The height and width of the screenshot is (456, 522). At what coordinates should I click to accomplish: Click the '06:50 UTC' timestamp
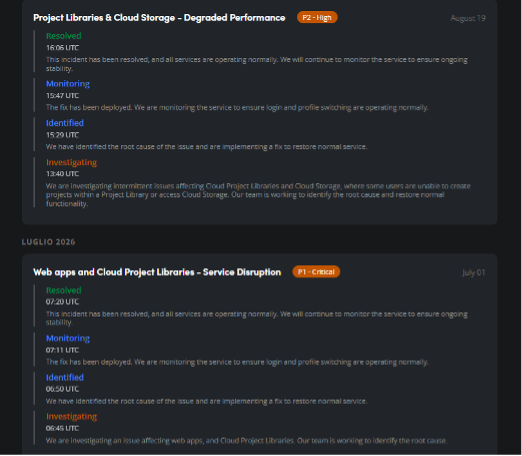[62, 389]
